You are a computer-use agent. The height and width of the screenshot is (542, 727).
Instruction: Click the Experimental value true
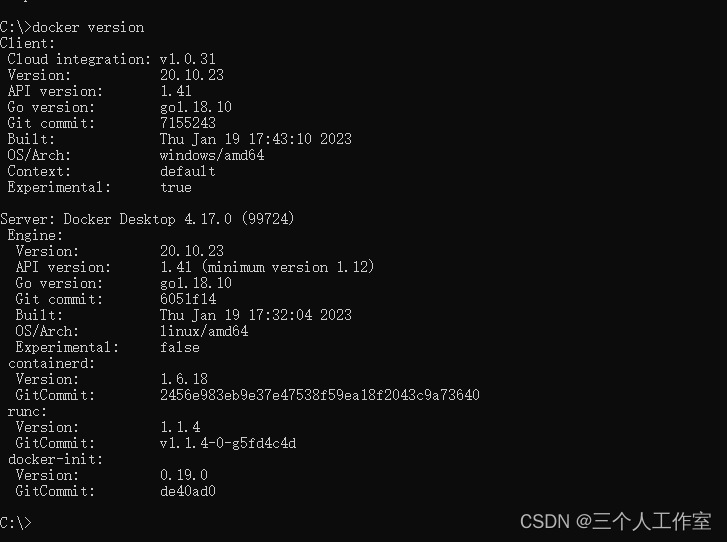(176, 187)
